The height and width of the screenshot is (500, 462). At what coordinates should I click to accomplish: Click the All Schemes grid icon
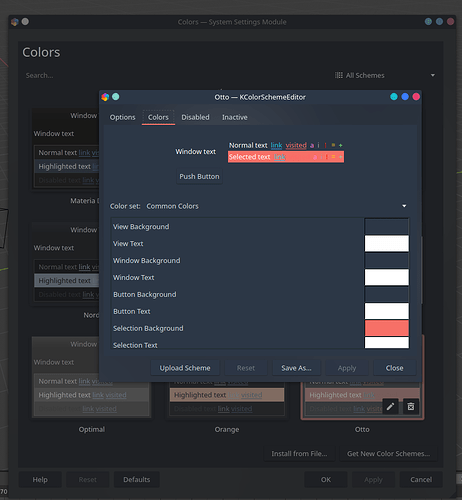[x=339, y=75]
